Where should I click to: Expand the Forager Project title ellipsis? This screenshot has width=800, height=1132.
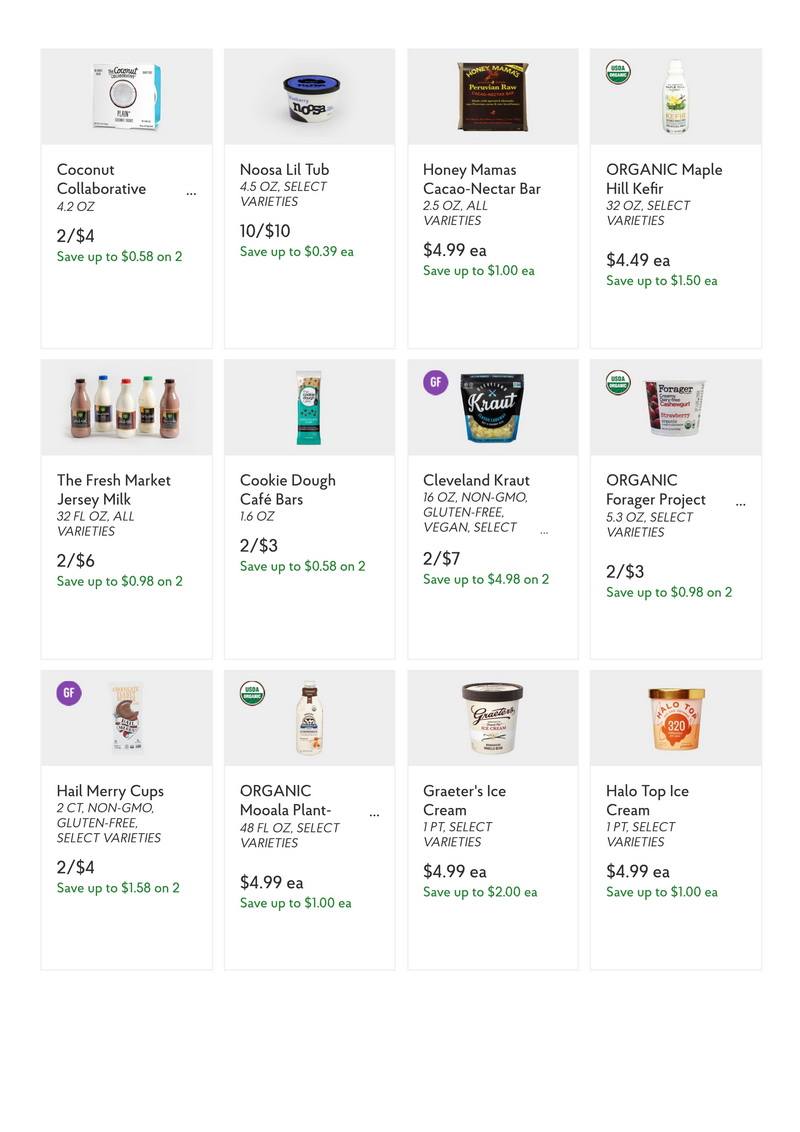(x=741, y=504)
